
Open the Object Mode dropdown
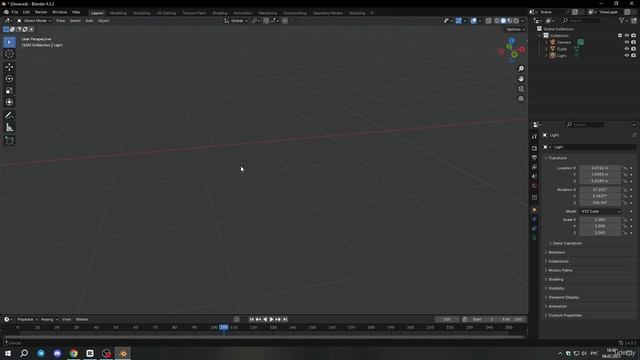coord(34,21)
